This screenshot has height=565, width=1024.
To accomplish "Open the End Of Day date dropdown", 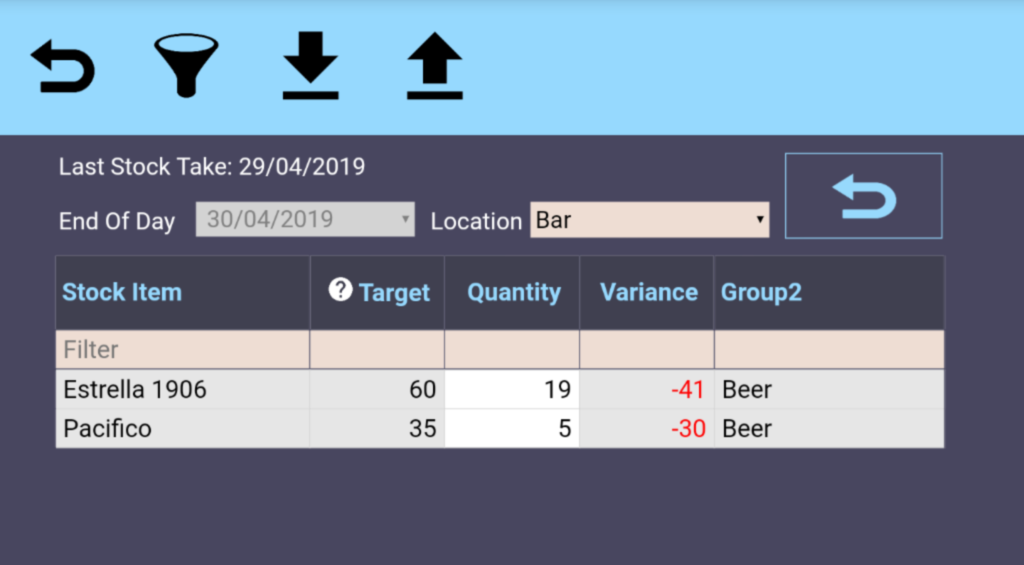I will (x=305, y=221).
